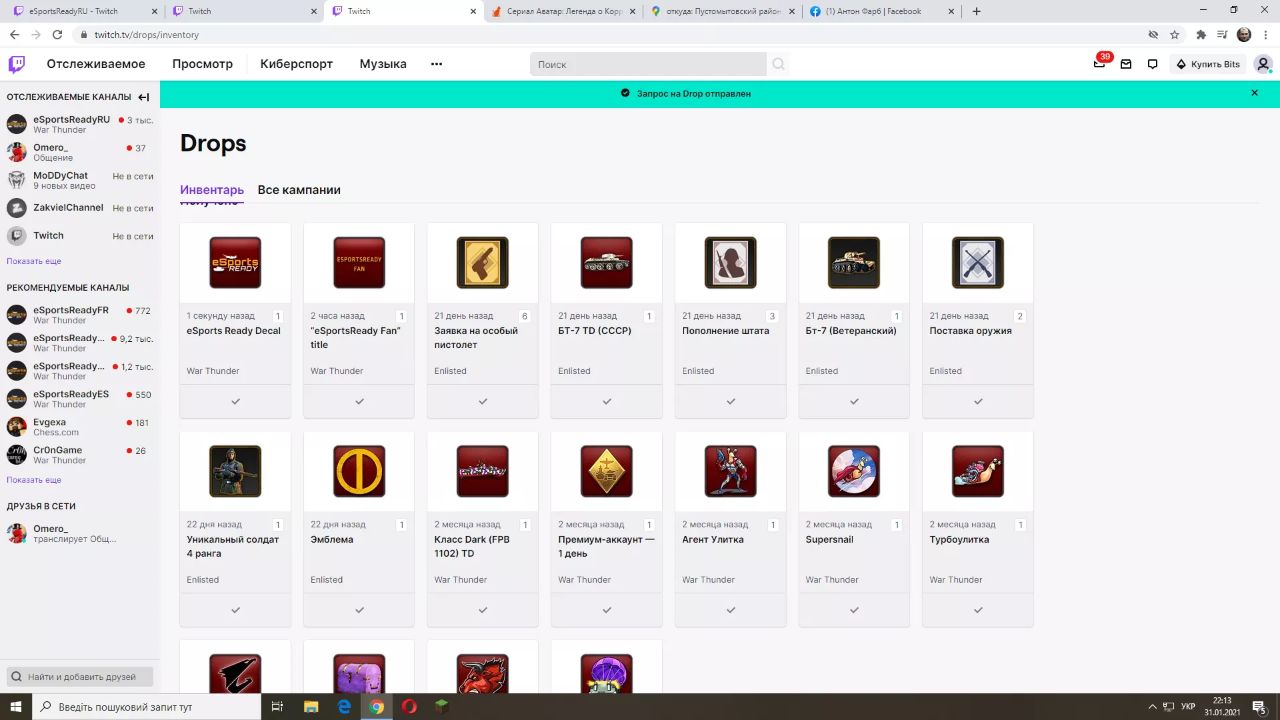Open friend Omero_ in online friends
Screen dimensions: 1280x720
[x=80, y=533]
